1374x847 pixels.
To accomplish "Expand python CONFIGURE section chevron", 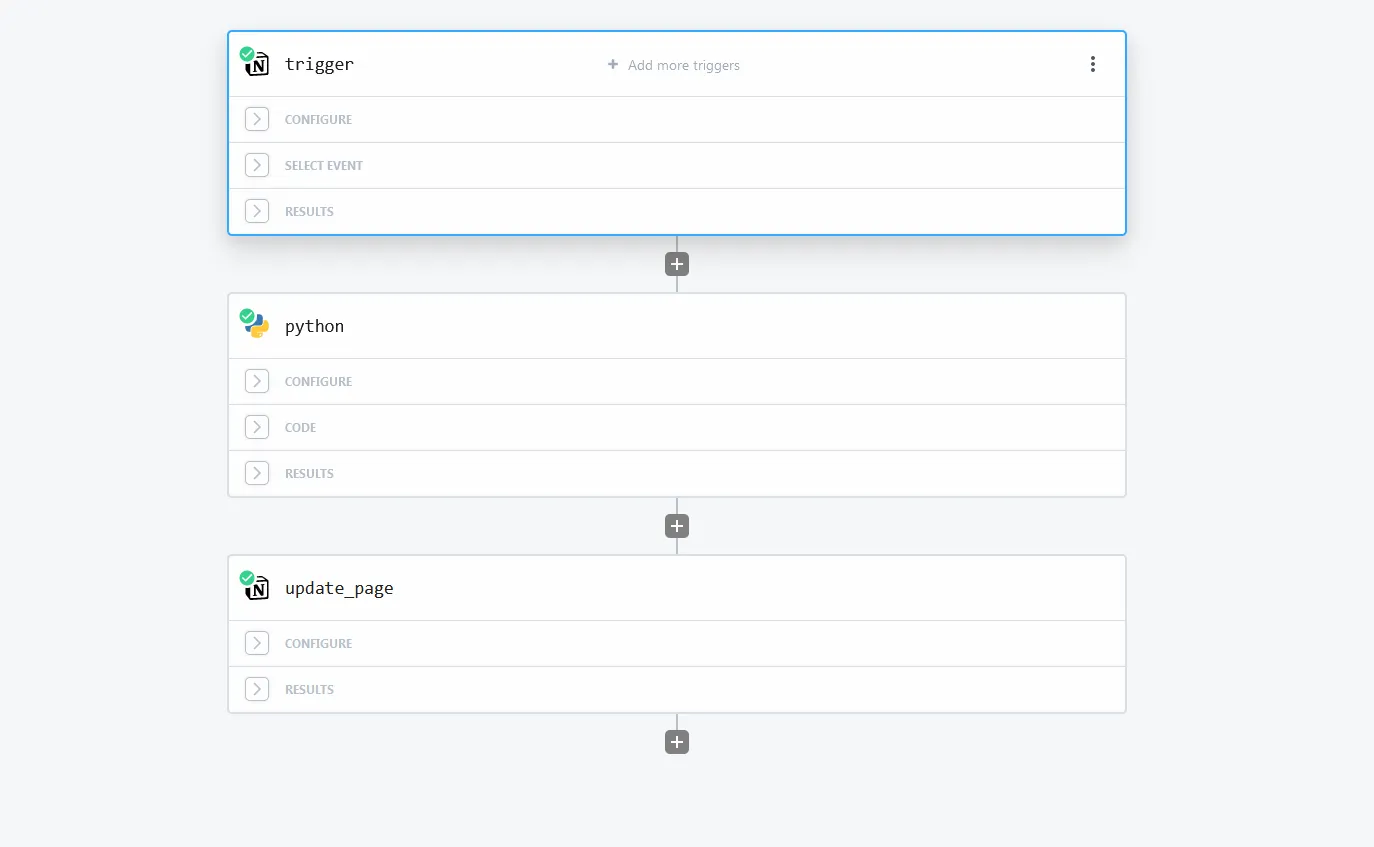I will pos(257,381).
